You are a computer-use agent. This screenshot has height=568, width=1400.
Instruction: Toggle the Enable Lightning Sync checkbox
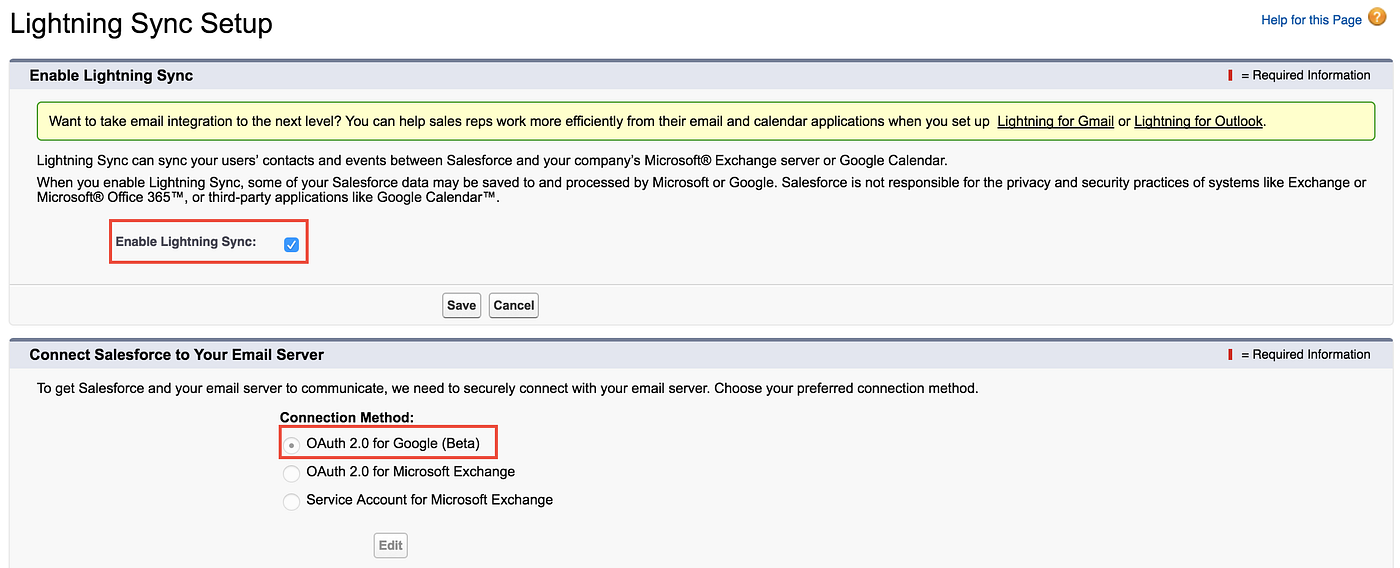[x=291, y=244]
